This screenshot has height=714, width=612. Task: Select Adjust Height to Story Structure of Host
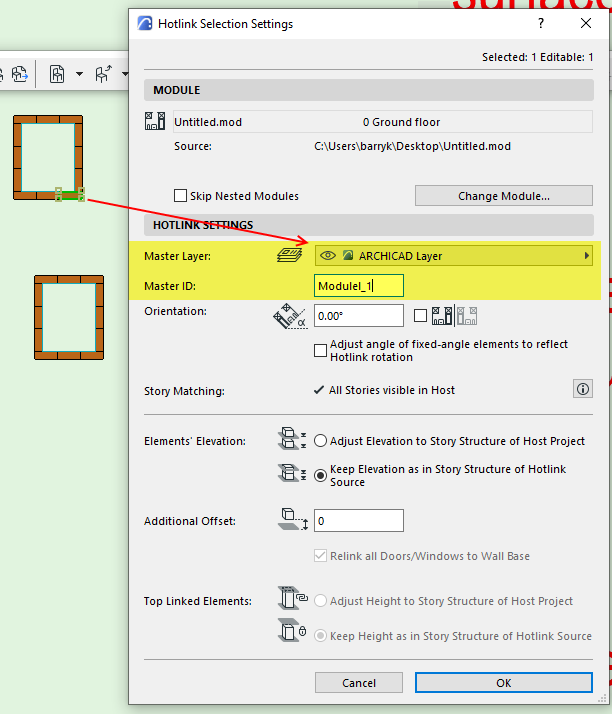321,601
